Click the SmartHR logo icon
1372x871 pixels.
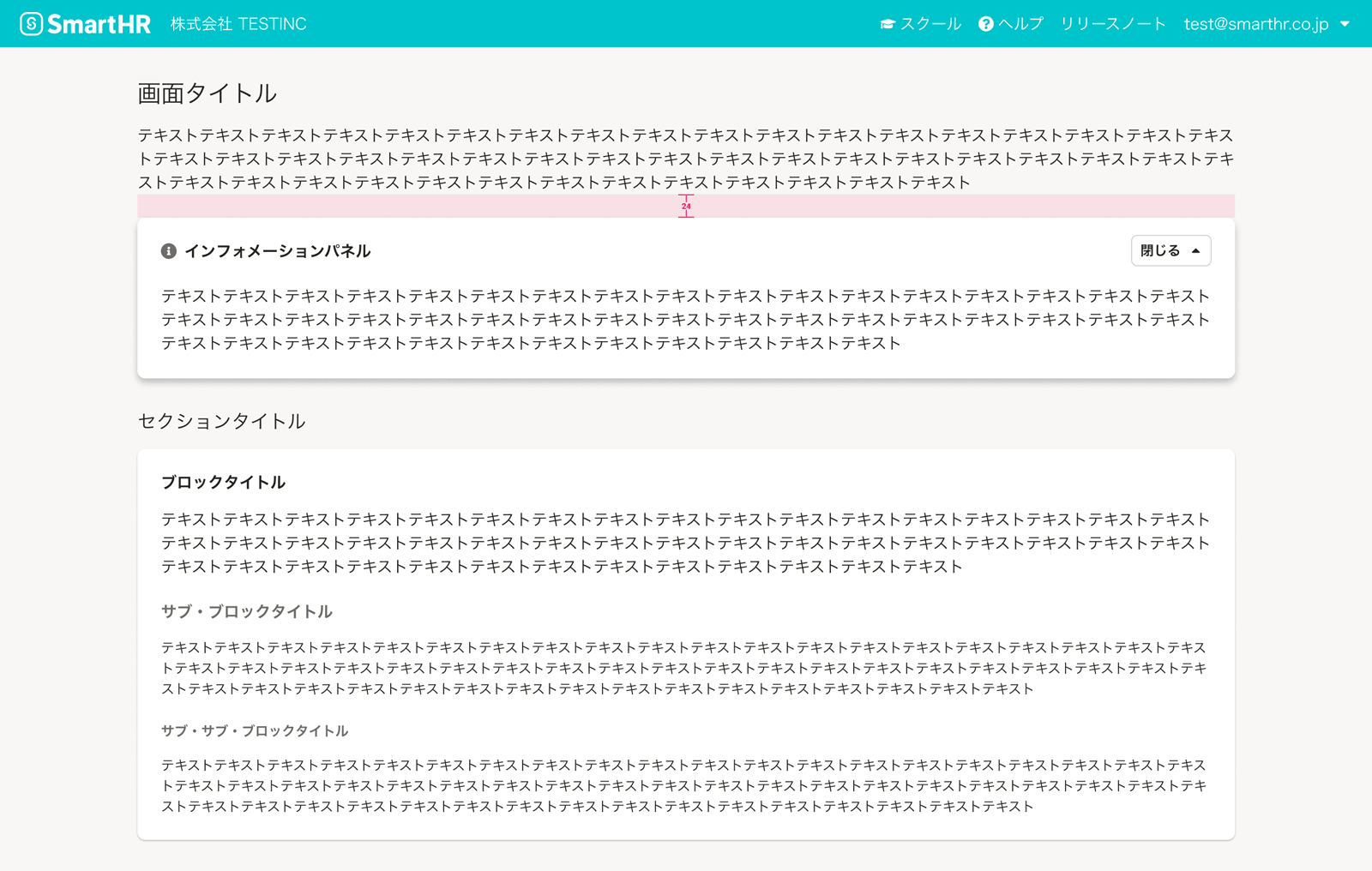tap(31, 24)
